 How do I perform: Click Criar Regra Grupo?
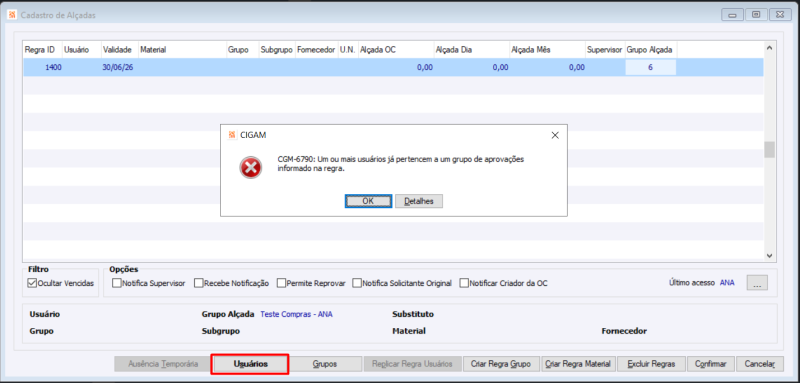[x=501, y=364]
